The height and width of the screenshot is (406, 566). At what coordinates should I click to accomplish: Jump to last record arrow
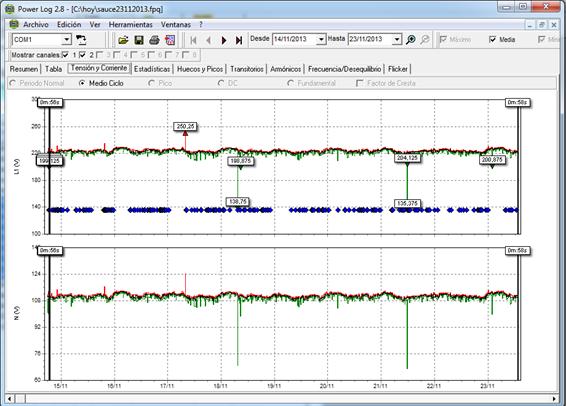click(x=239, y=40)
